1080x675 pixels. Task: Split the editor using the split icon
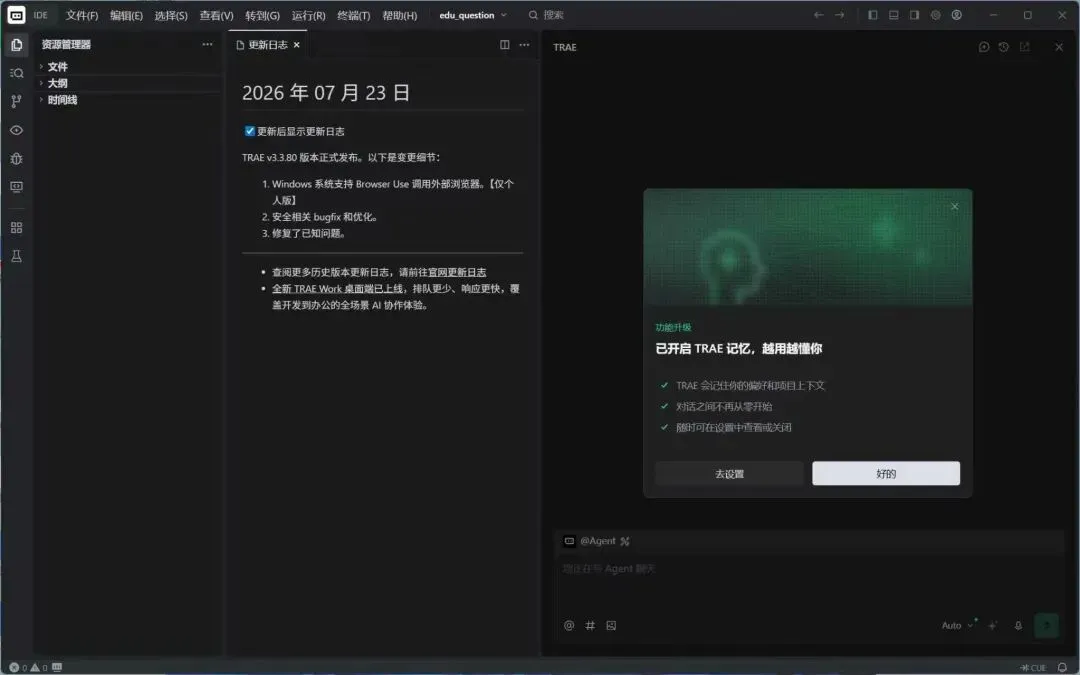504,45
